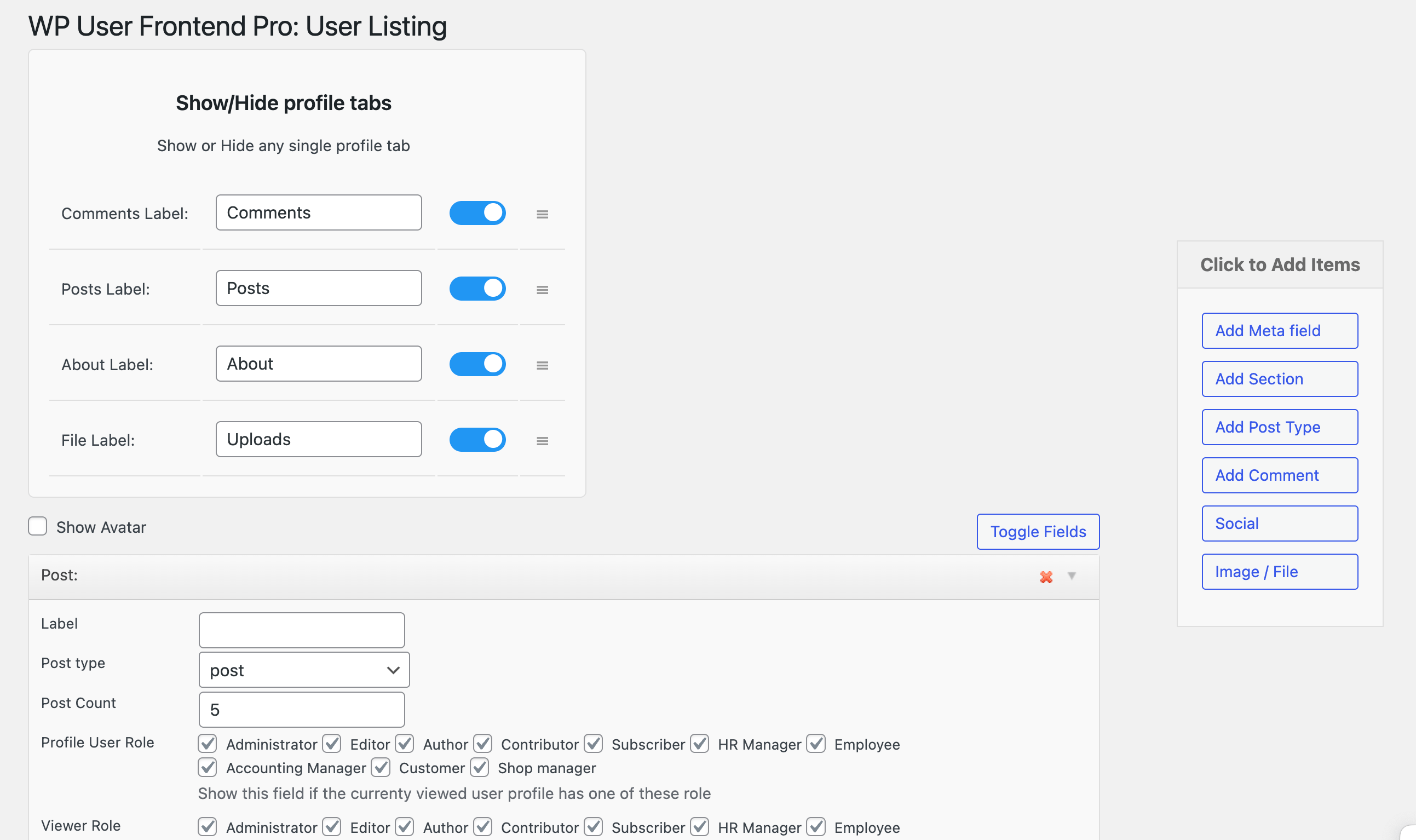Click the Add Section button

[1280, 379]
